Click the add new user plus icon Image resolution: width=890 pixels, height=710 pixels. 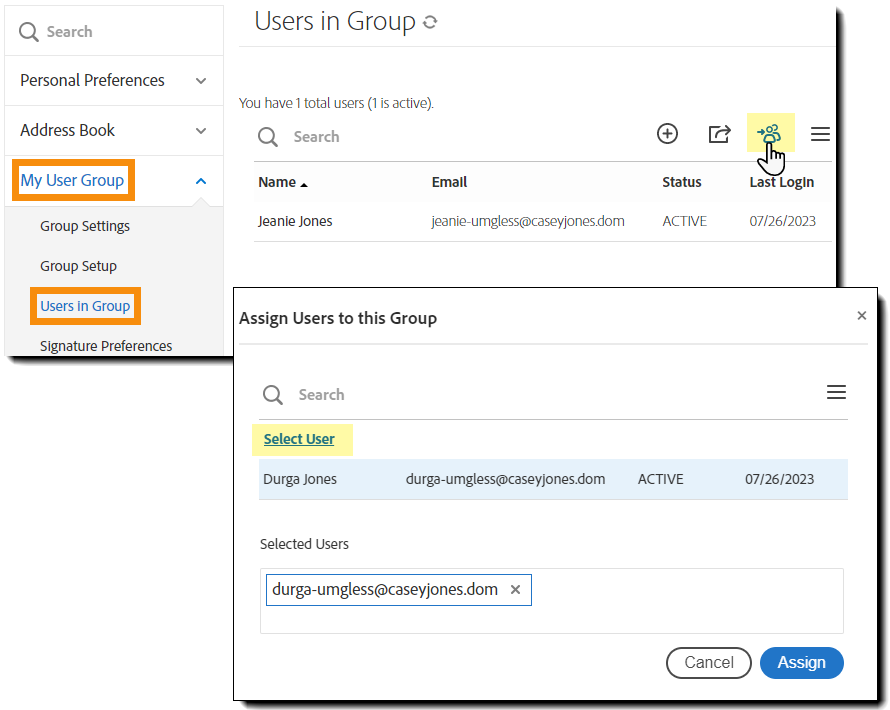[667, 133]
